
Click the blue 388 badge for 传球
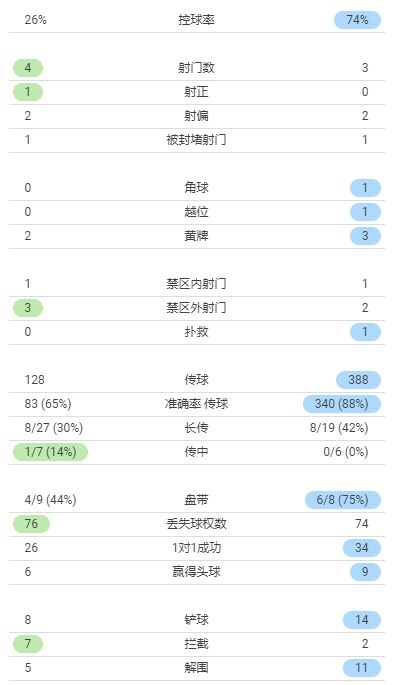pos(358,380)
